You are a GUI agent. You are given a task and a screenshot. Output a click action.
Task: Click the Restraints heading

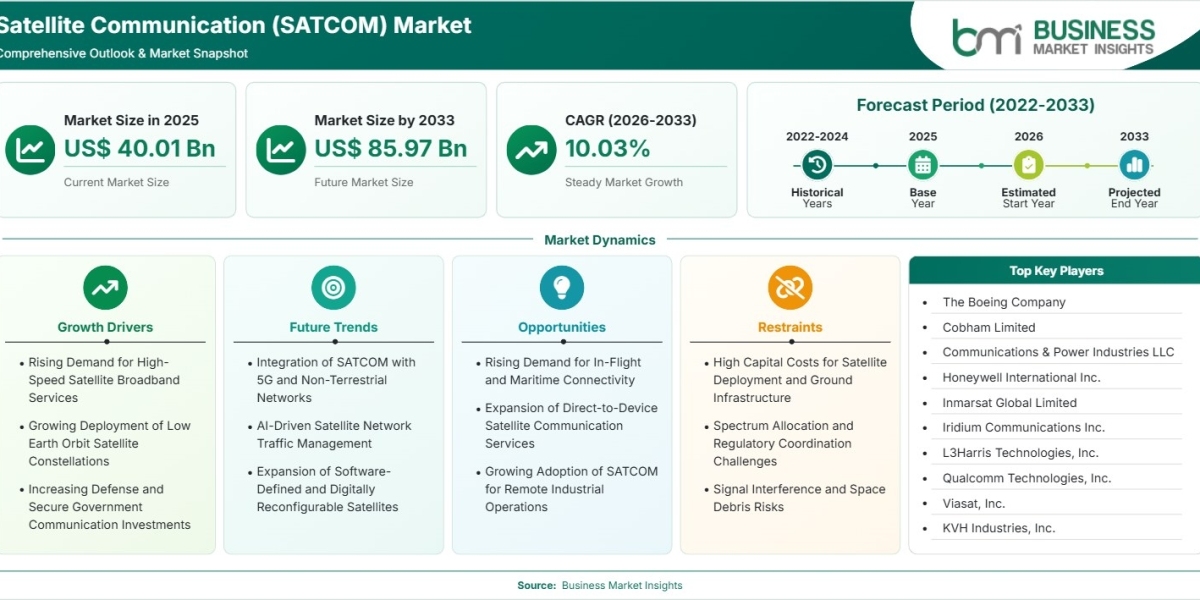(790, 327)
